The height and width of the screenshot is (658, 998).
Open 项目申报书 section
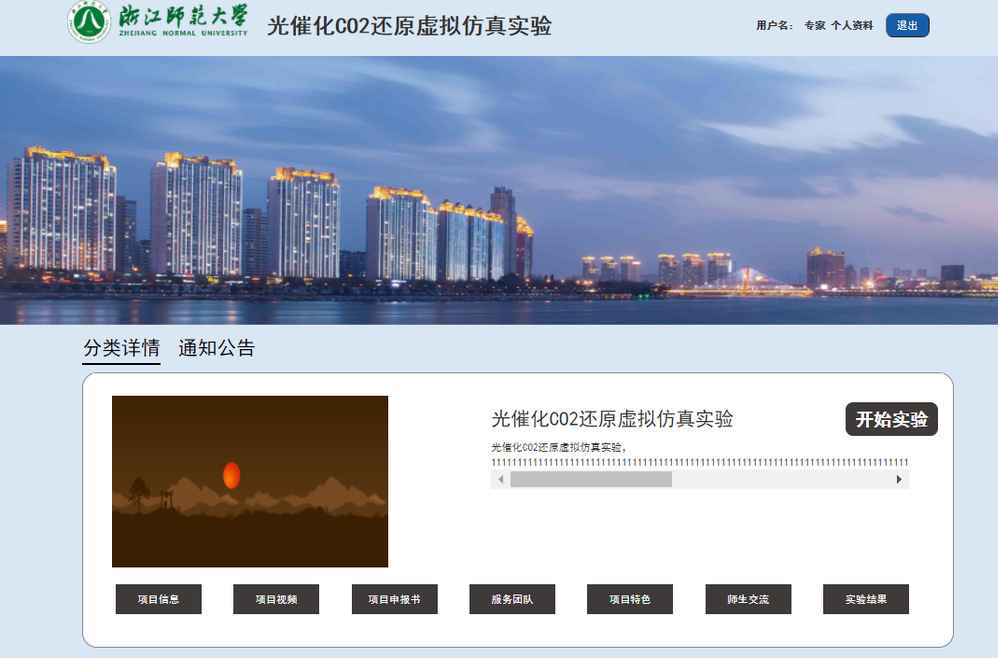[395, 599]
